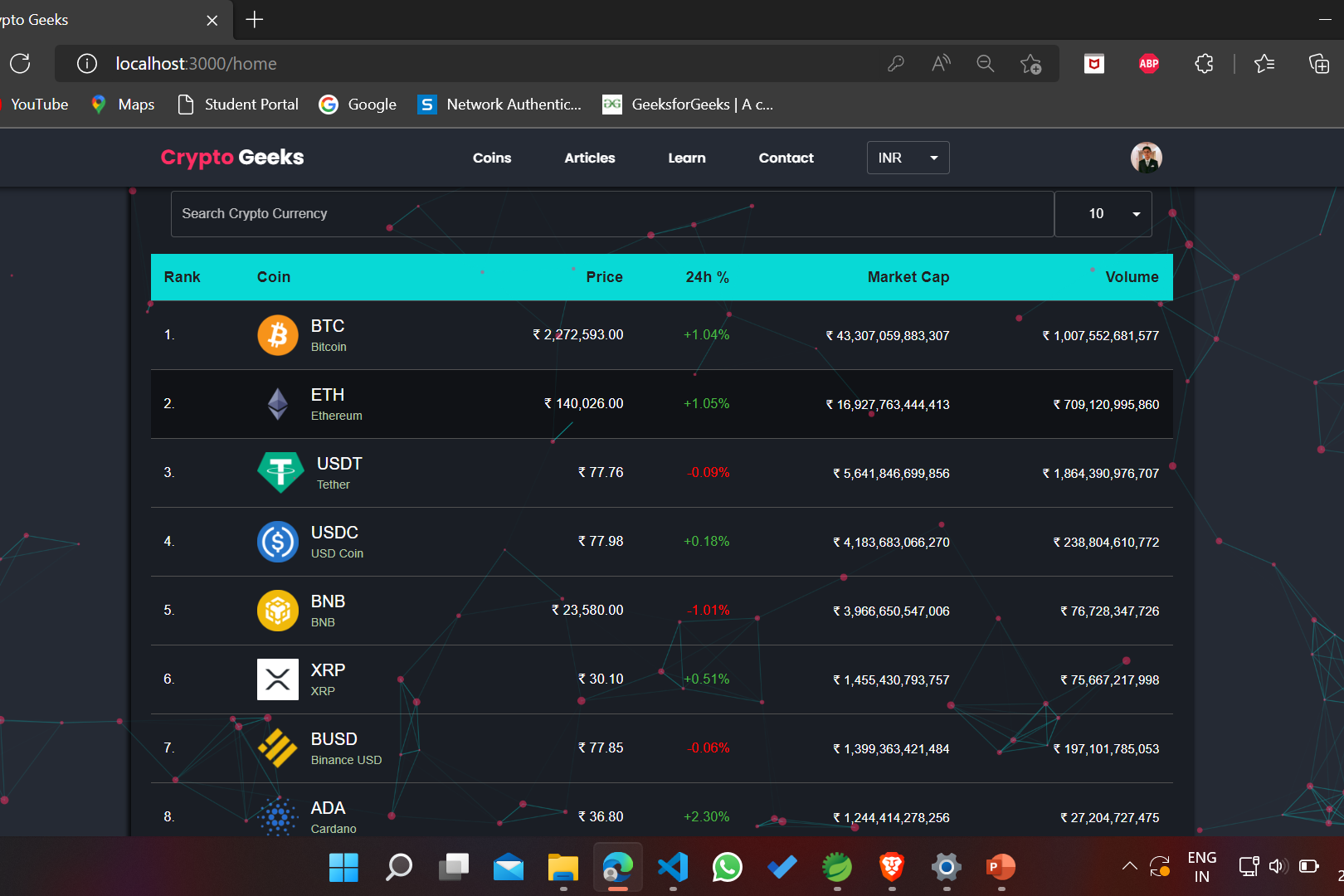Open the GeeksforGeeks bookmark
Screen dimensions: 1344x896
click(689, 105)
